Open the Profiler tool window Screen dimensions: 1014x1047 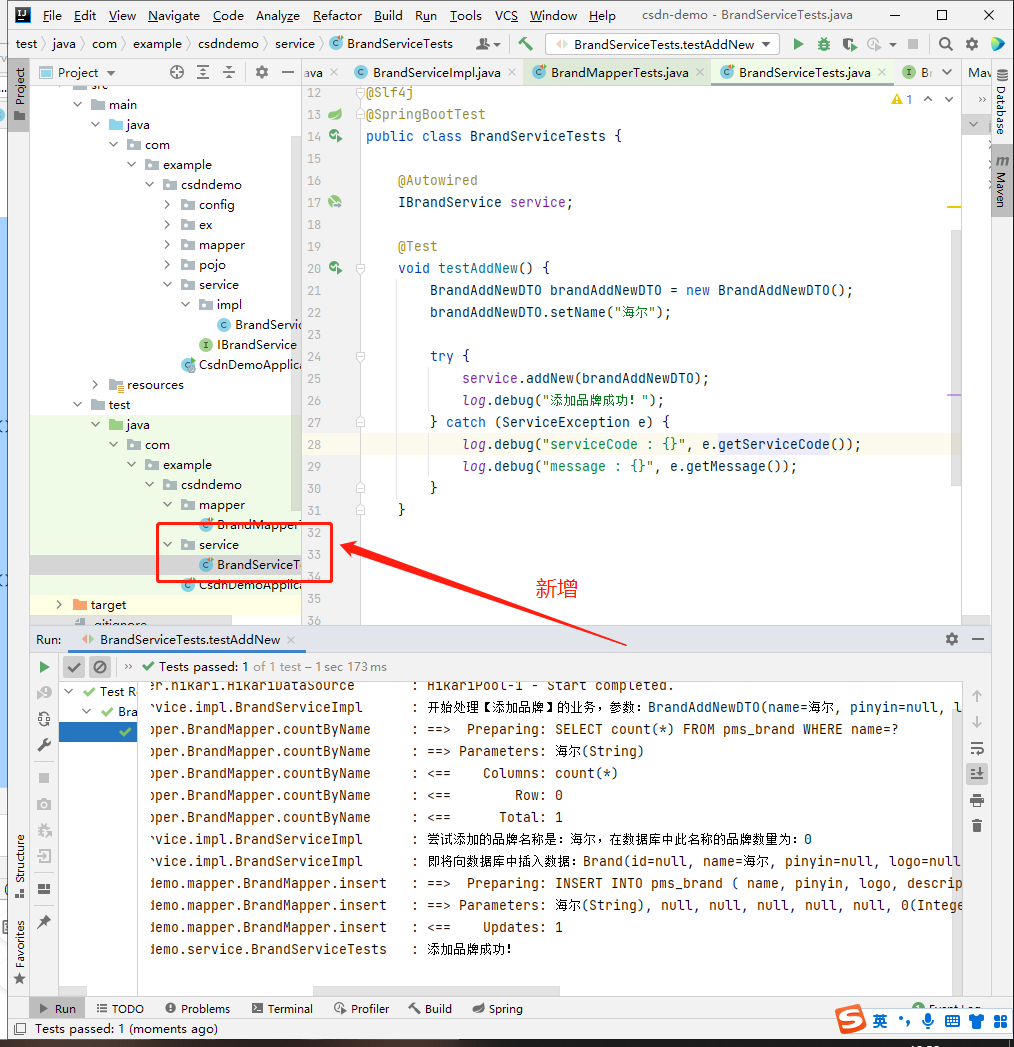[x=362, y=1008]
